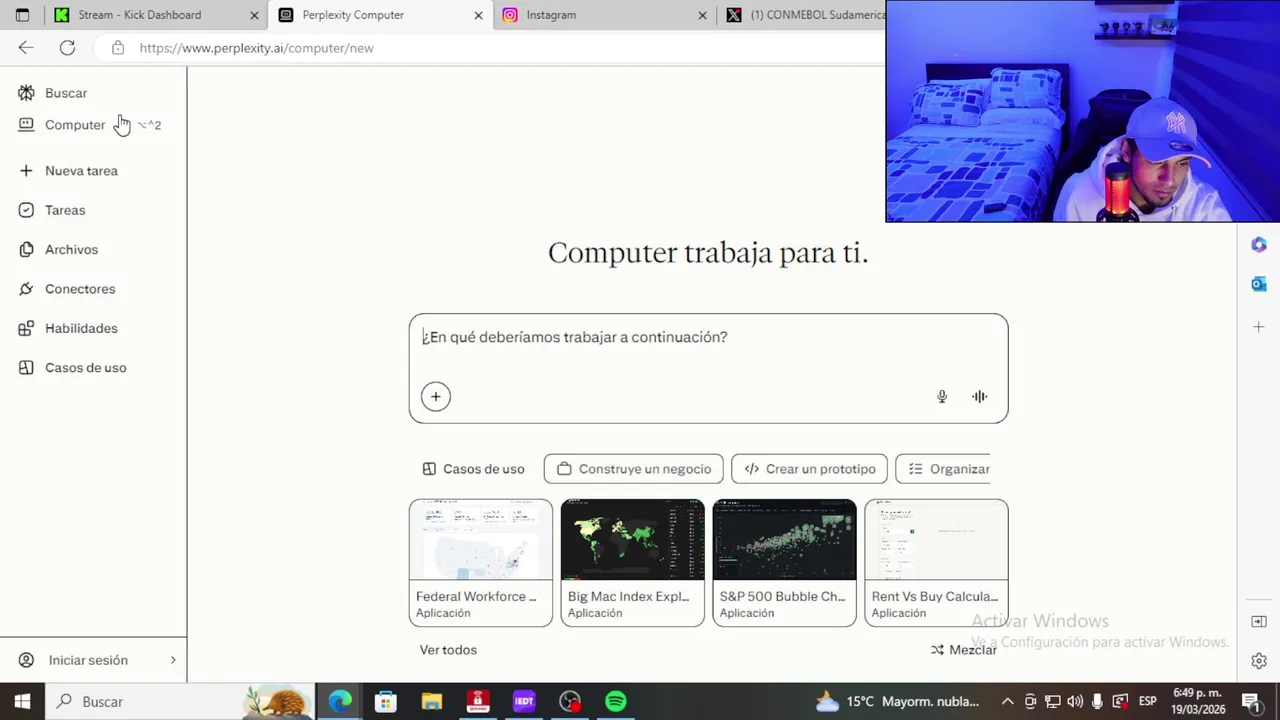The width and height of the screenshot is (1280, 720).
Task: Select the Casos de uso filter tab
Action: tap(474, 469)
